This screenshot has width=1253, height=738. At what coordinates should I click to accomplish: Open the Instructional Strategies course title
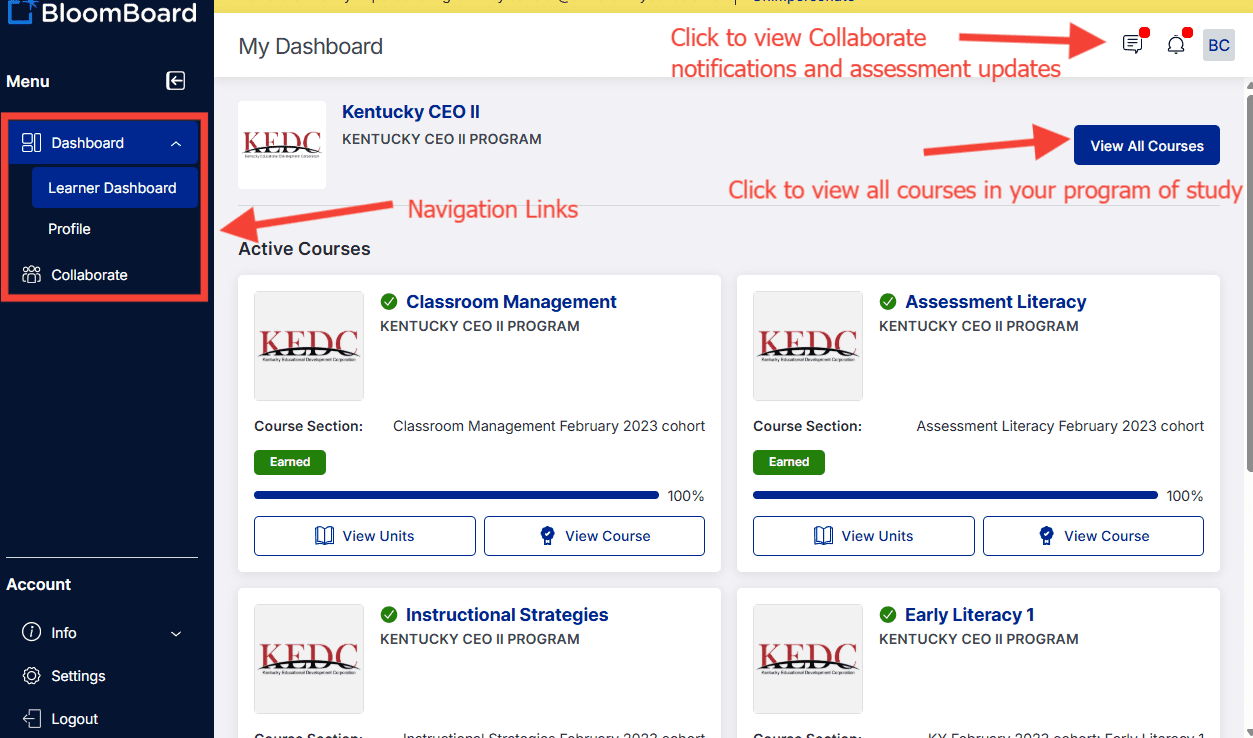[x=507, y=615]
